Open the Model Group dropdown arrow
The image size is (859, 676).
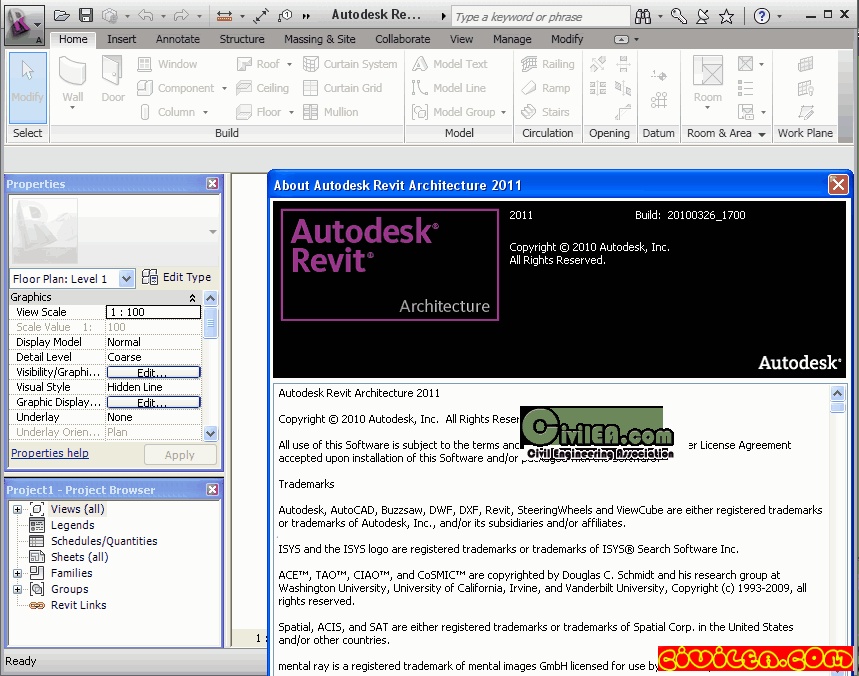(503, 112)
